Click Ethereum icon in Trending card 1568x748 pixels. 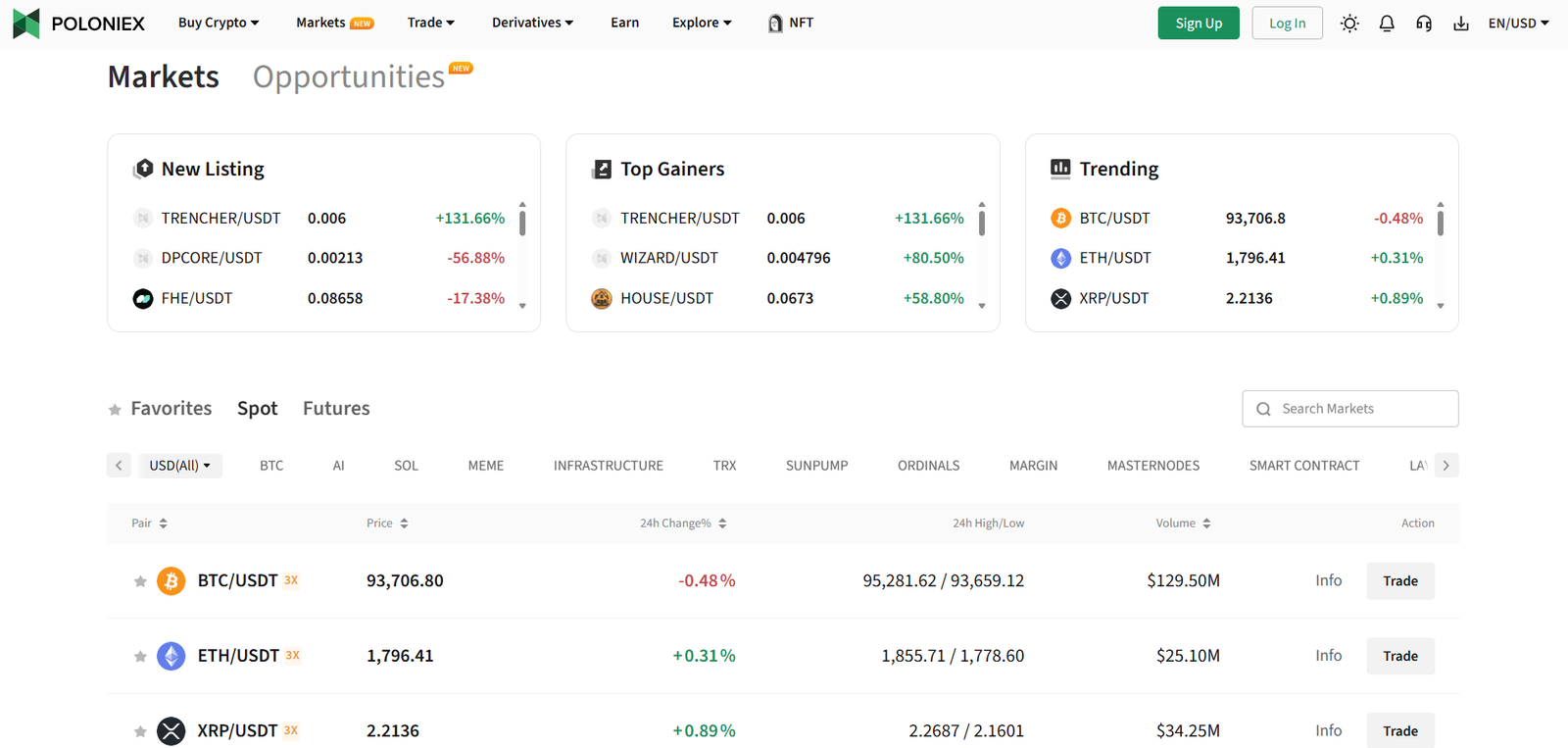pos(1060,258)
